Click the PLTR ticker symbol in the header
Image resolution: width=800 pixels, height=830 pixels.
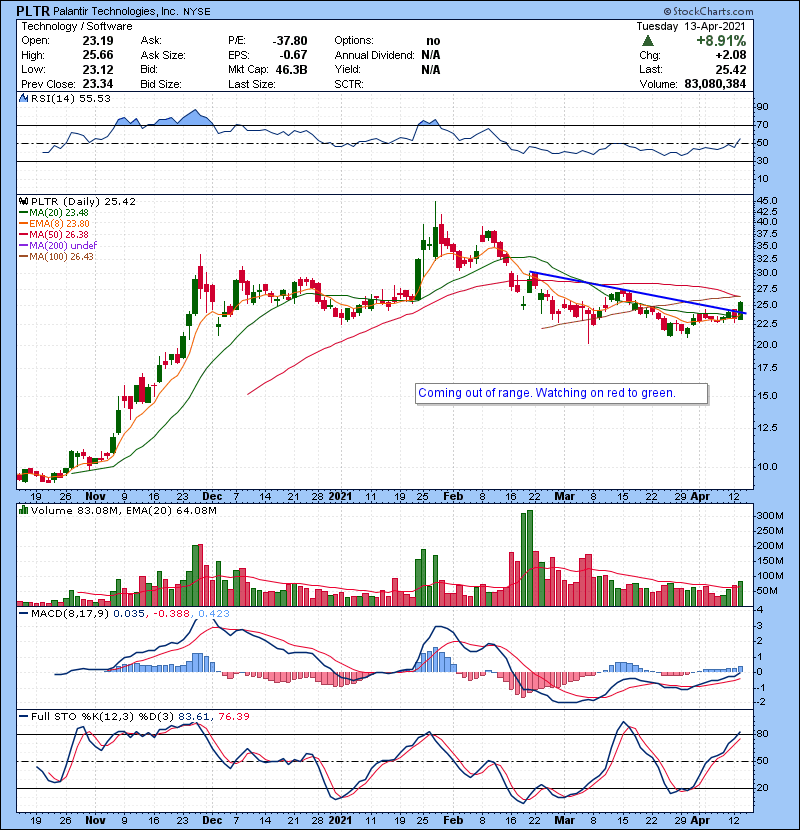33,11
